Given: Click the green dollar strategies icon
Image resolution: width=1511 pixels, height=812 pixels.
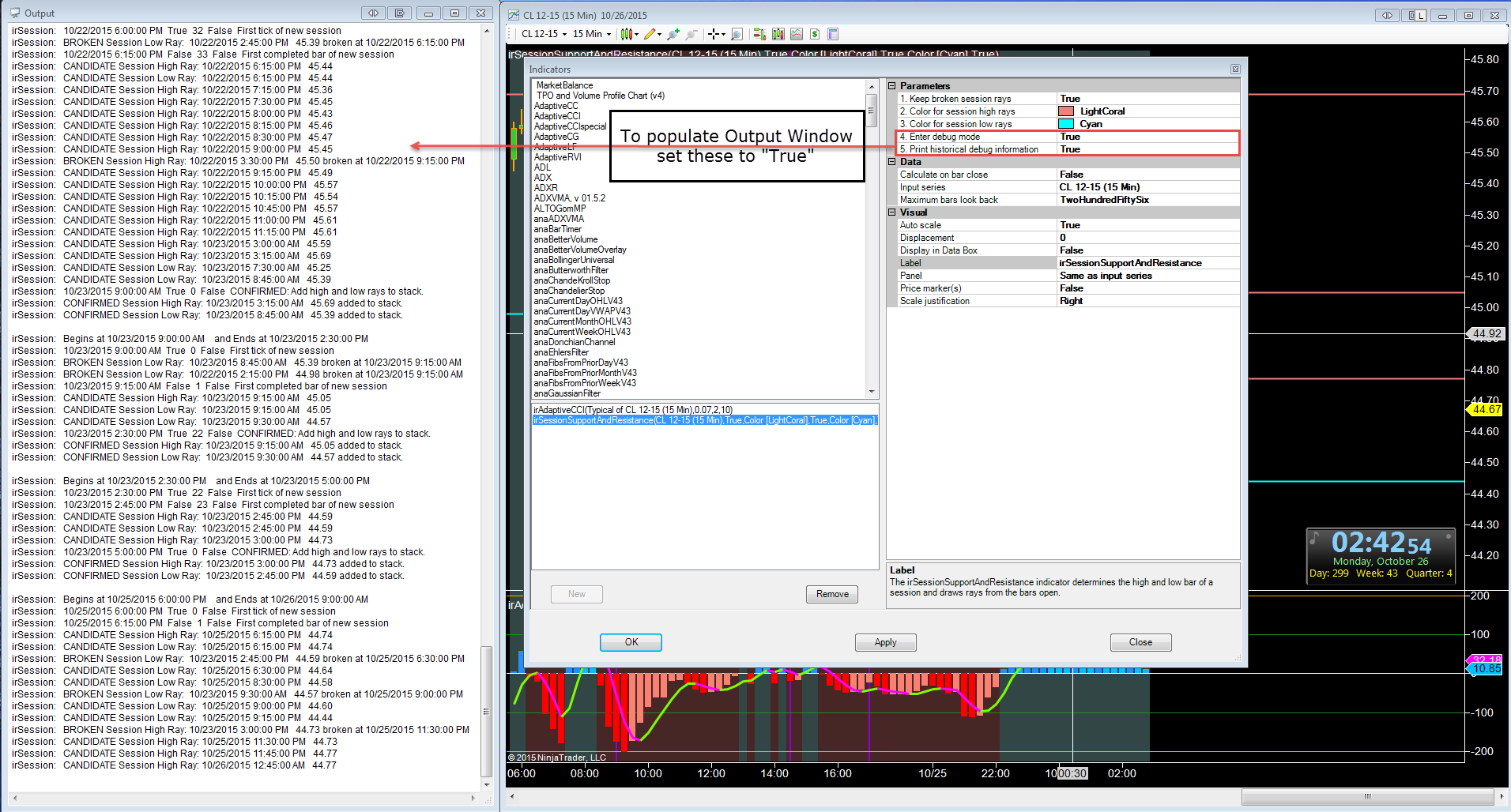Looking at the screenshot, I should pos(814,34).
